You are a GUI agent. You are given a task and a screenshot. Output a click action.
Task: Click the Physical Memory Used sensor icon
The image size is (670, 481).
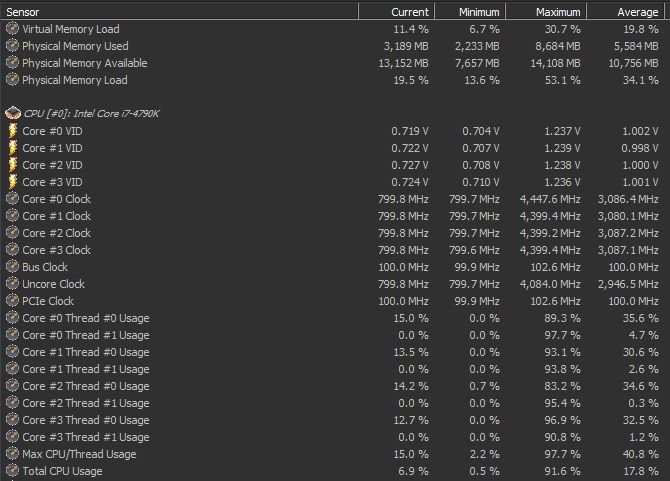(x=12, y=46)
